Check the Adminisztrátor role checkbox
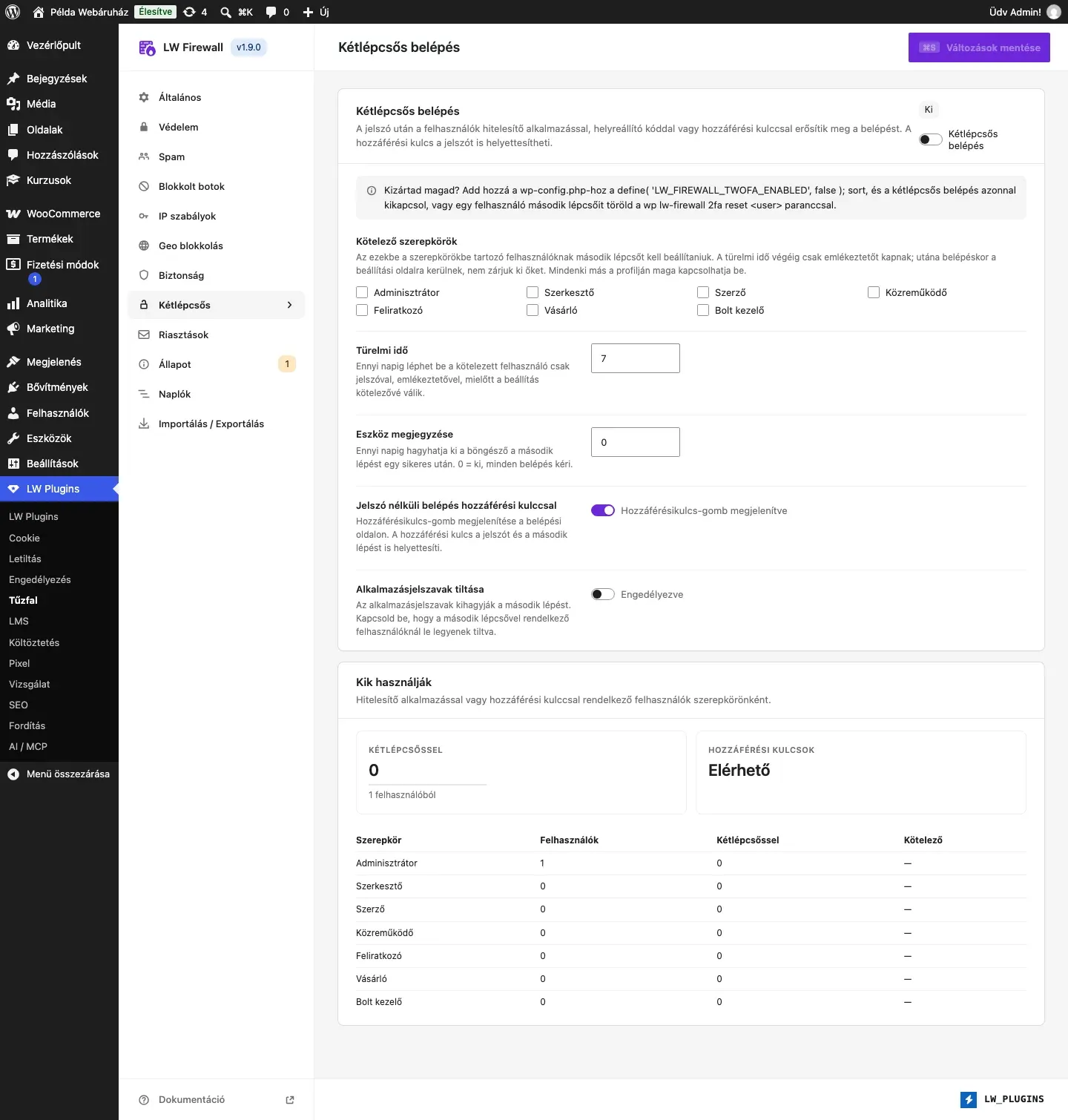Image resolution: width=1068 pixels, height=1120 pixels. [362, 292]
